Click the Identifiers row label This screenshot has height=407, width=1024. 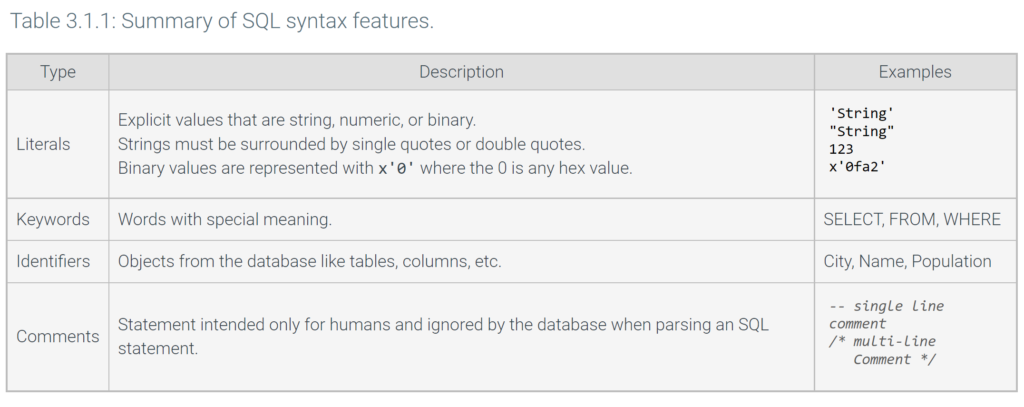click(x=53, y=261)
